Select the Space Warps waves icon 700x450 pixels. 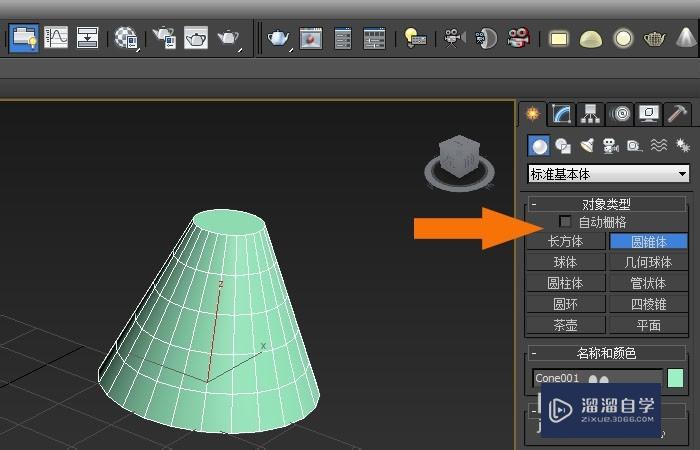pos(659,146)
